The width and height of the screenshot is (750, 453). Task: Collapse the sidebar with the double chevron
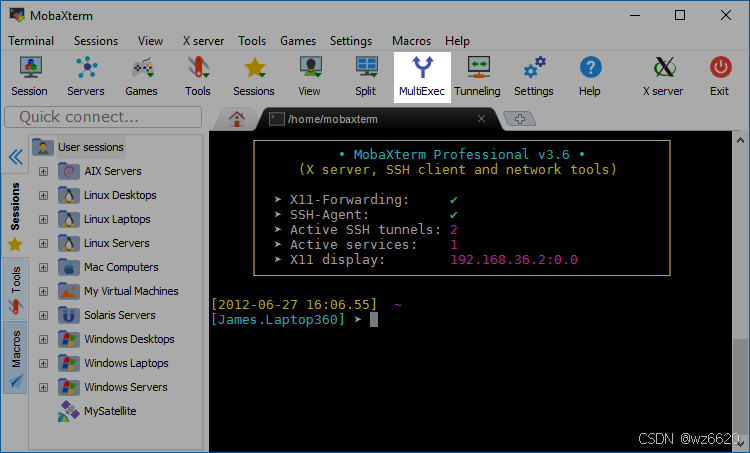click(x=15, y=157)
